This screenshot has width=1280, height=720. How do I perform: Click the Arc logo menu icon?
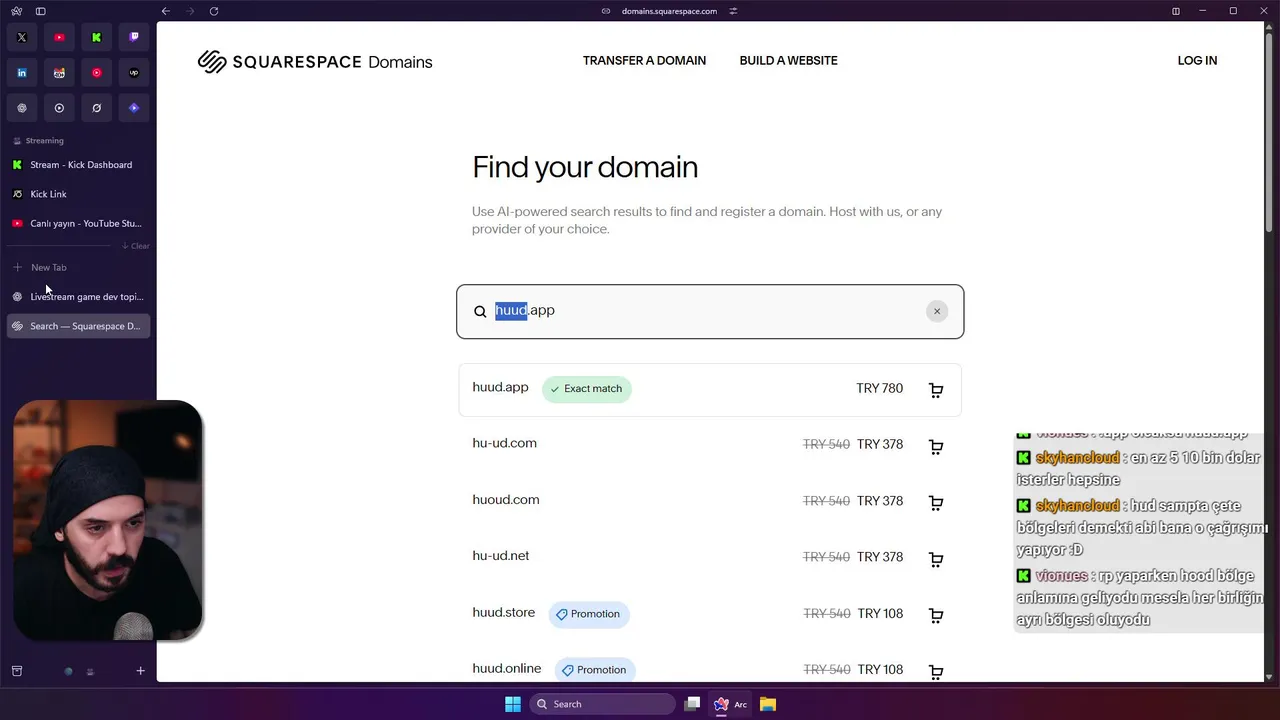pos(17,11)
